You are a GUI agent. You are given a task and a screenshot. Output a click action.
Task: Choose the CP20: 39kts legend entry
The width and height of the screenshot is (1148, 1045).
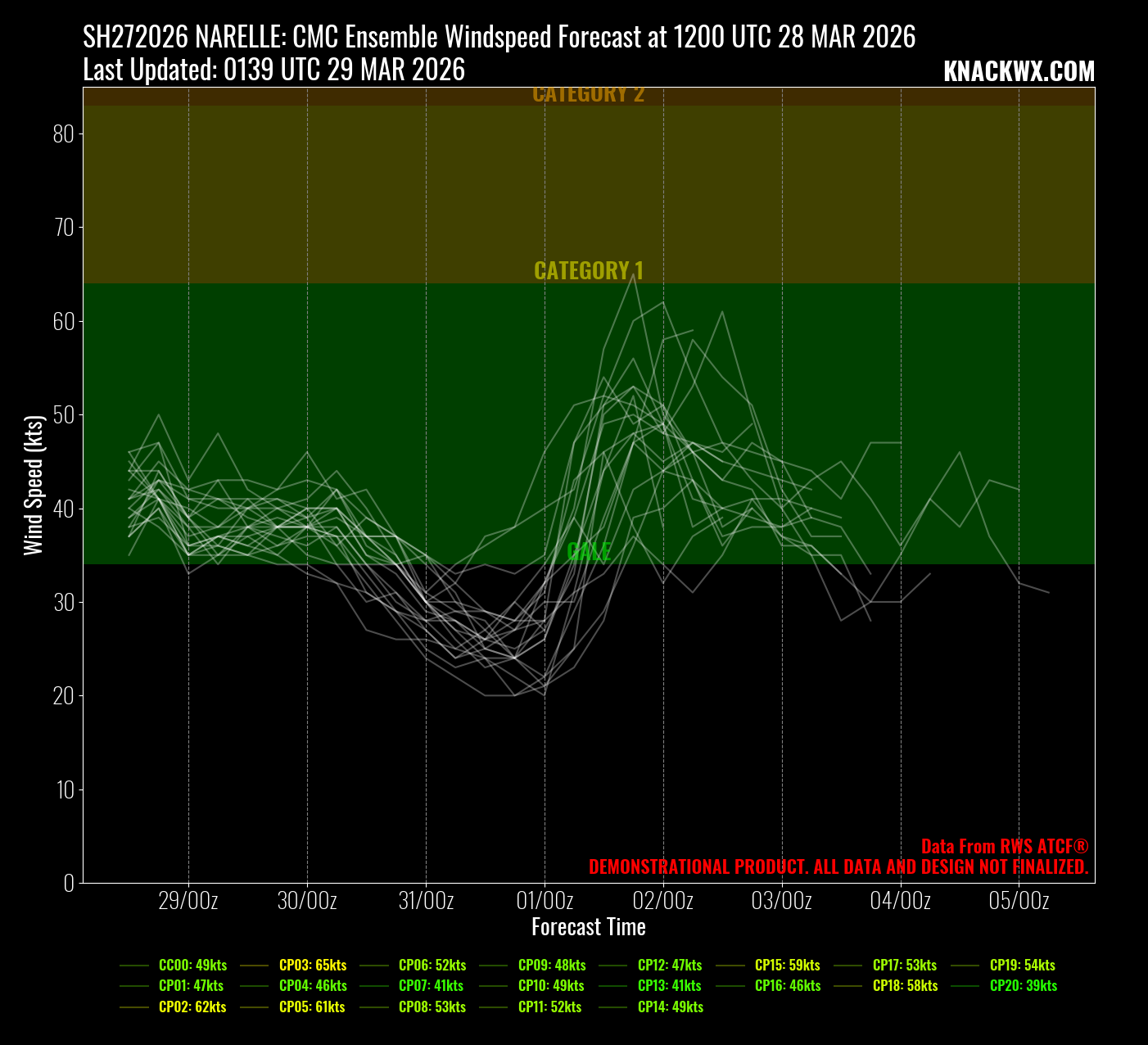(1023, 985)
